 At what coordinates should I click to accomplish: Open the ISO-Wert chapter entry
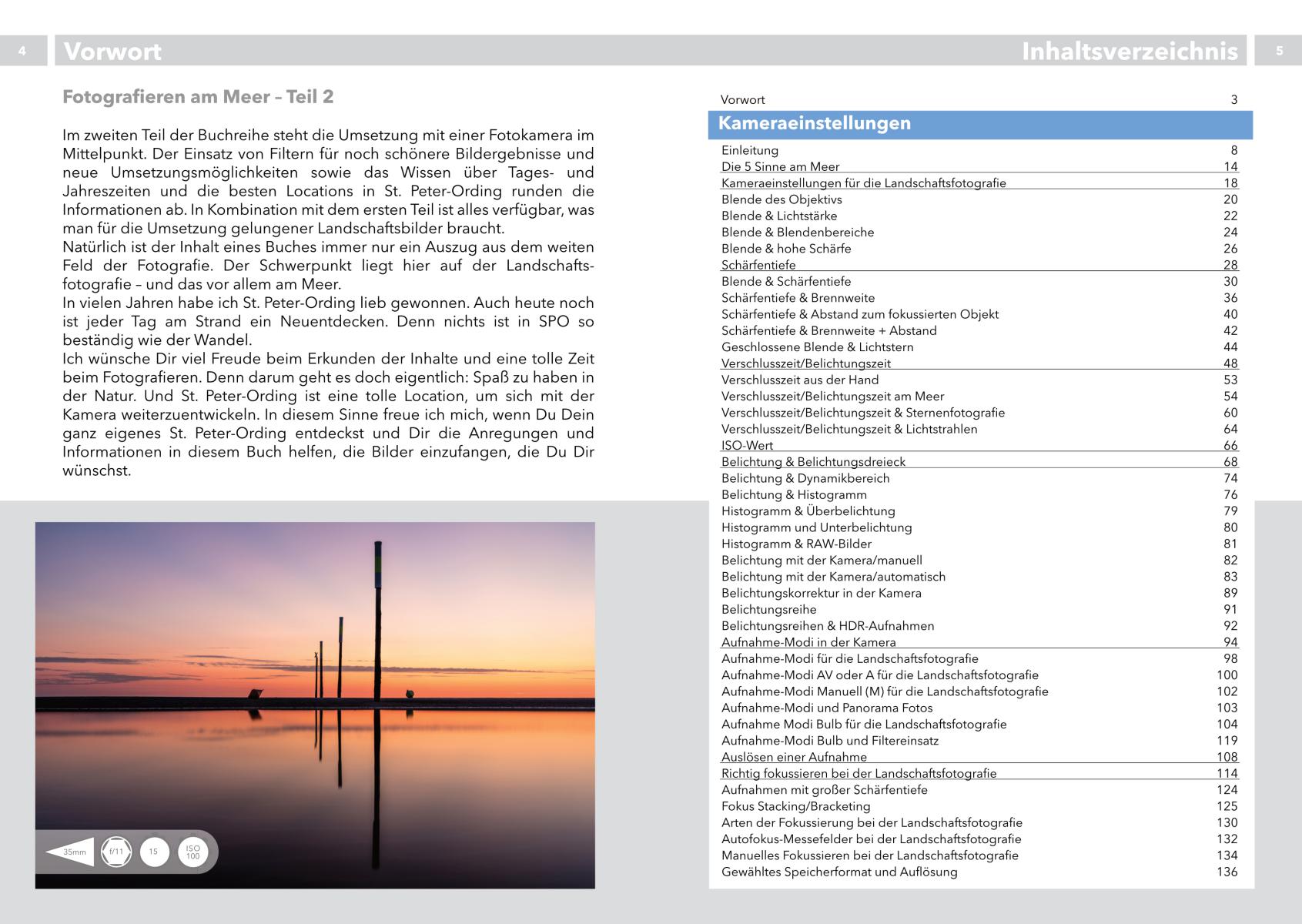point(747,446)
